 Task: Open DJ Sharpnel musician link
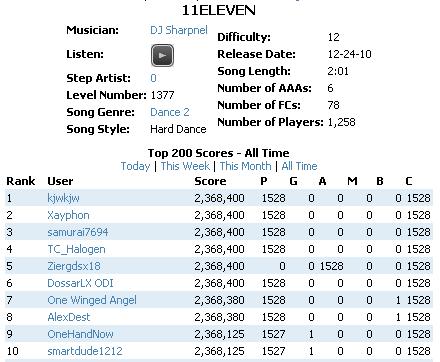click(x=179, y=30)
